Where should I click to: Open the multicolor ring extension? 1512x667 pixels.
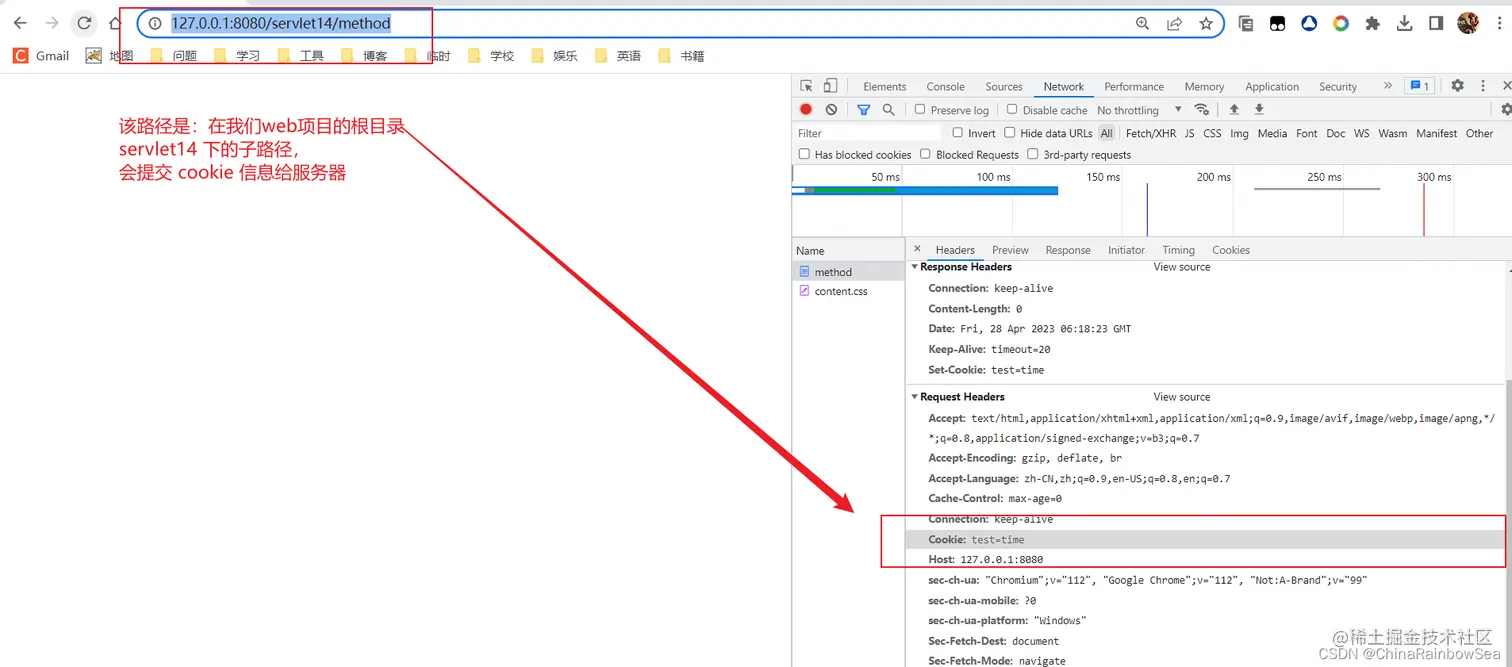point(1341,23)
